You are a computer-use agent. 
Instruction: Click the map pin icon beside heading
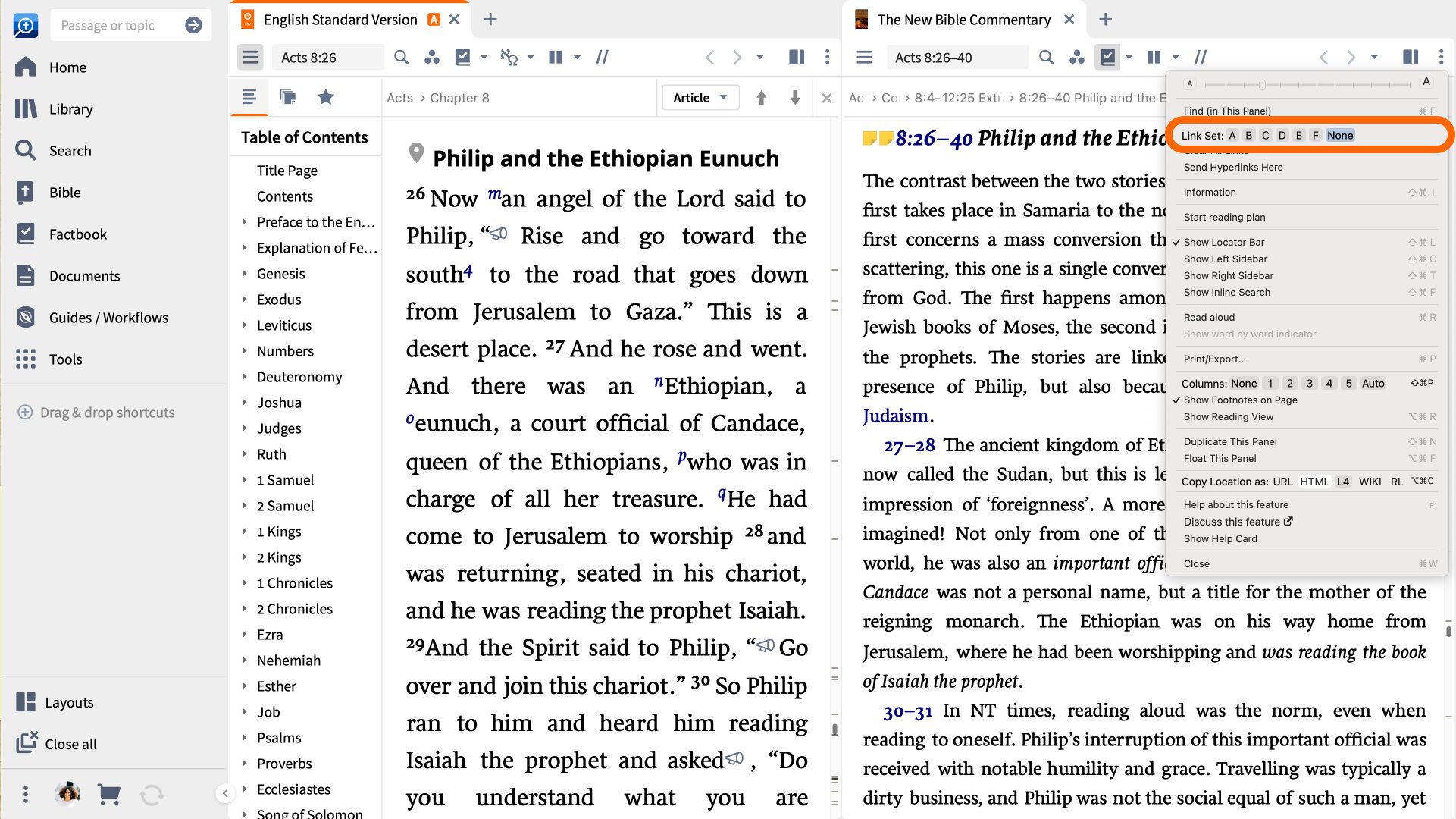pos(416,153)
